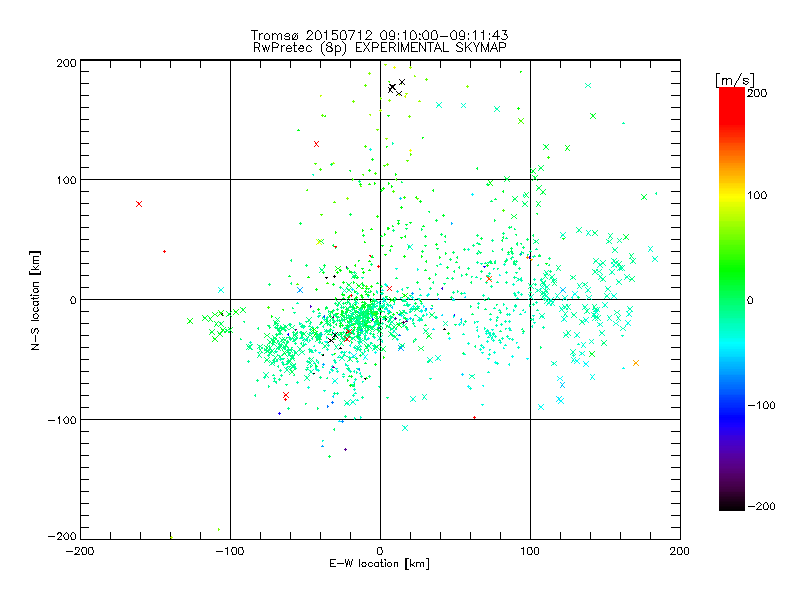Click the '-100' tick label on the N-S axis
The image size is (800, 600).
(x=62, y=420)
